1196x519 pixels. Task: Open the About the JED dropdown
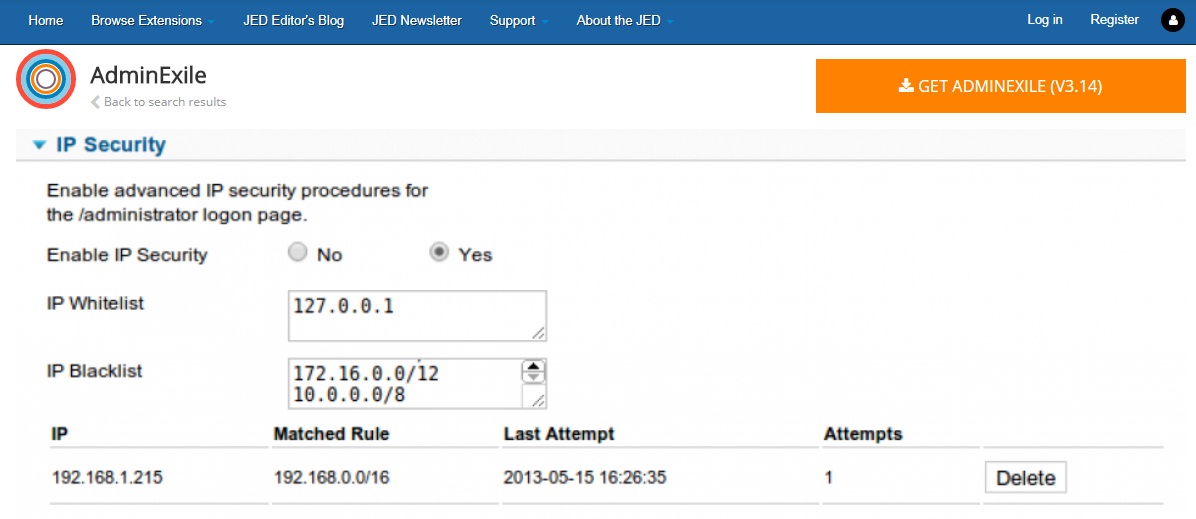point(625,21)
